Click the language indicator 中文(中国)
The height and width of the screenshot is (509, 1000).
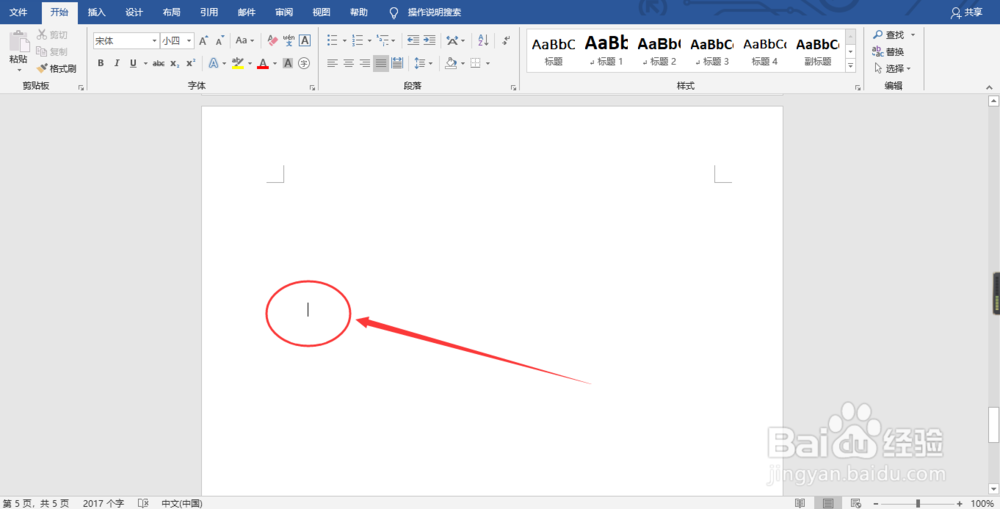coord(182,503)
